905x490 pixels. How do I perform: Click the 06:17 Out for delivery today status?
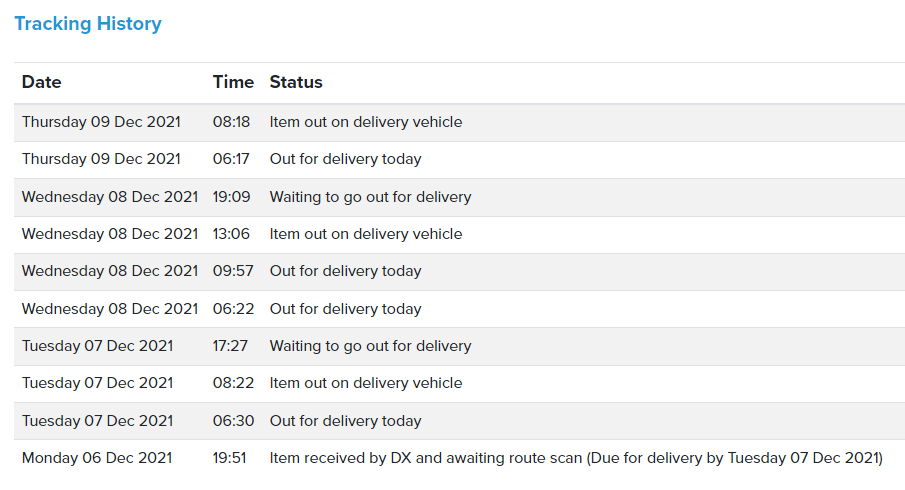(345, 159)
